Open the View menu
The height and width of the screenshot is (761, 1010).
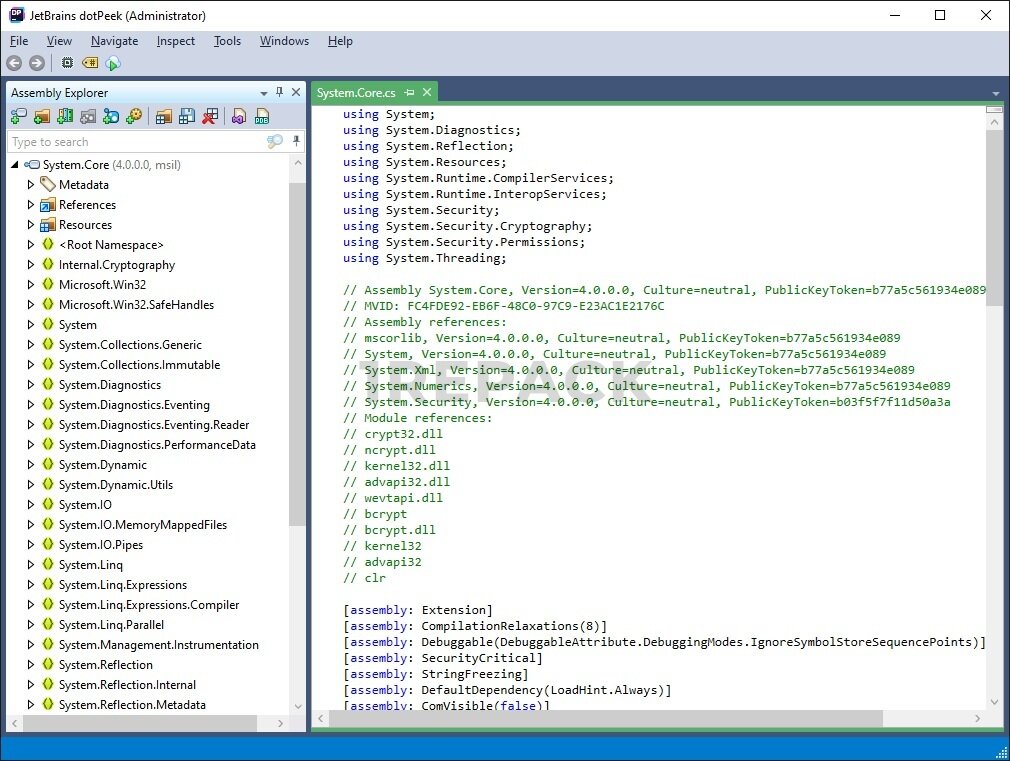(x=59, y=41)
